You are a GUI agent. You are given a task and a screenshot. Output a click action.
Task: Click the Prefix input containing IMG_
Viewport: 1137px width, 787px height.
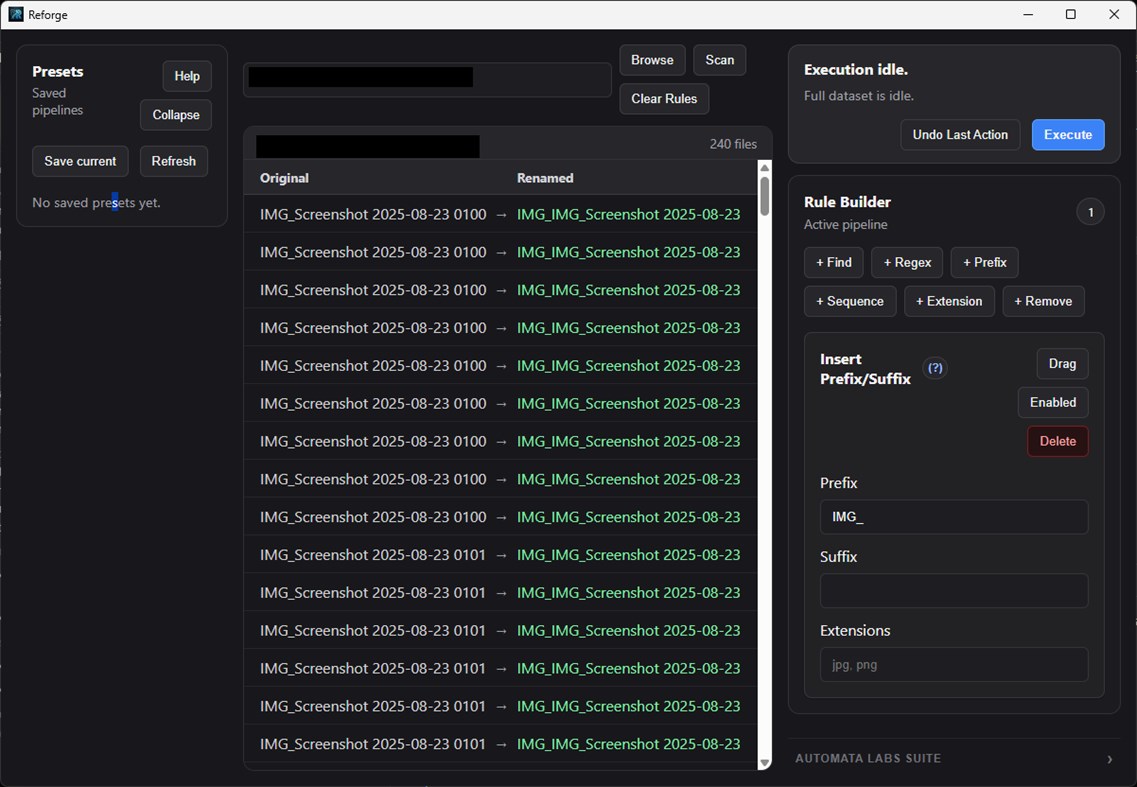click(x=953, y=517)
